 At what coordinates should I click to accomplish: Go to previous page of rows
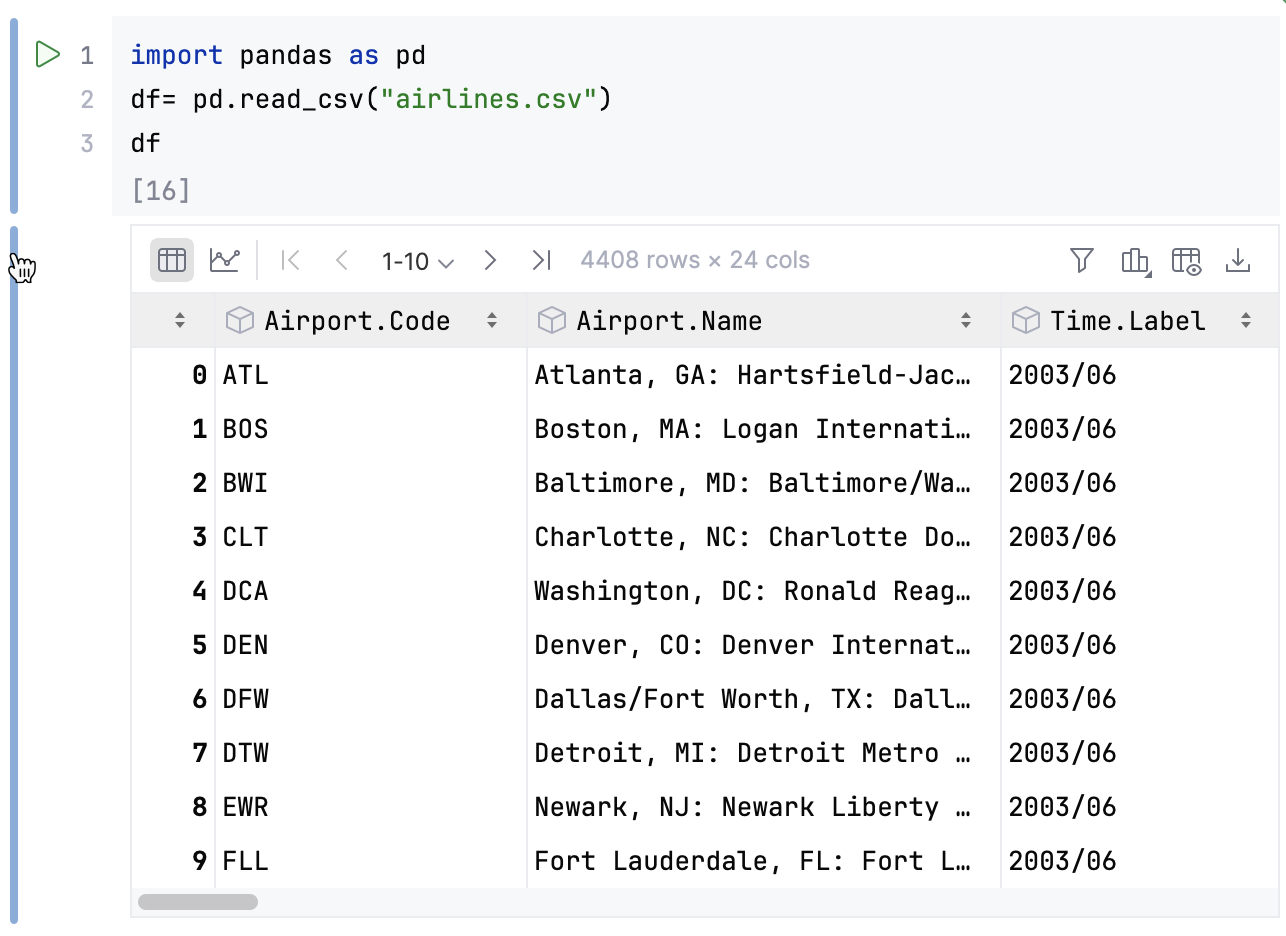coord(342,261)
